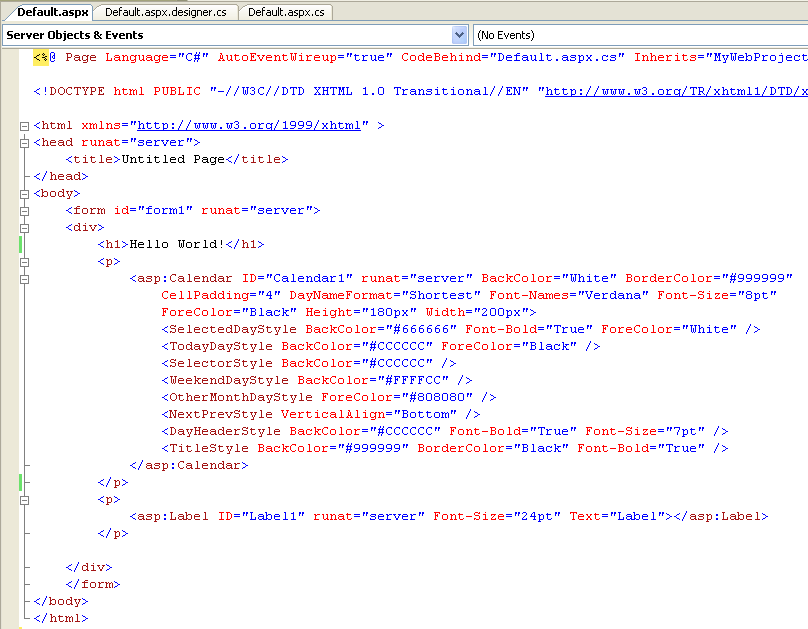Open the Default.aspx.cs tab

pyautogui.click(x=285, y=12)
